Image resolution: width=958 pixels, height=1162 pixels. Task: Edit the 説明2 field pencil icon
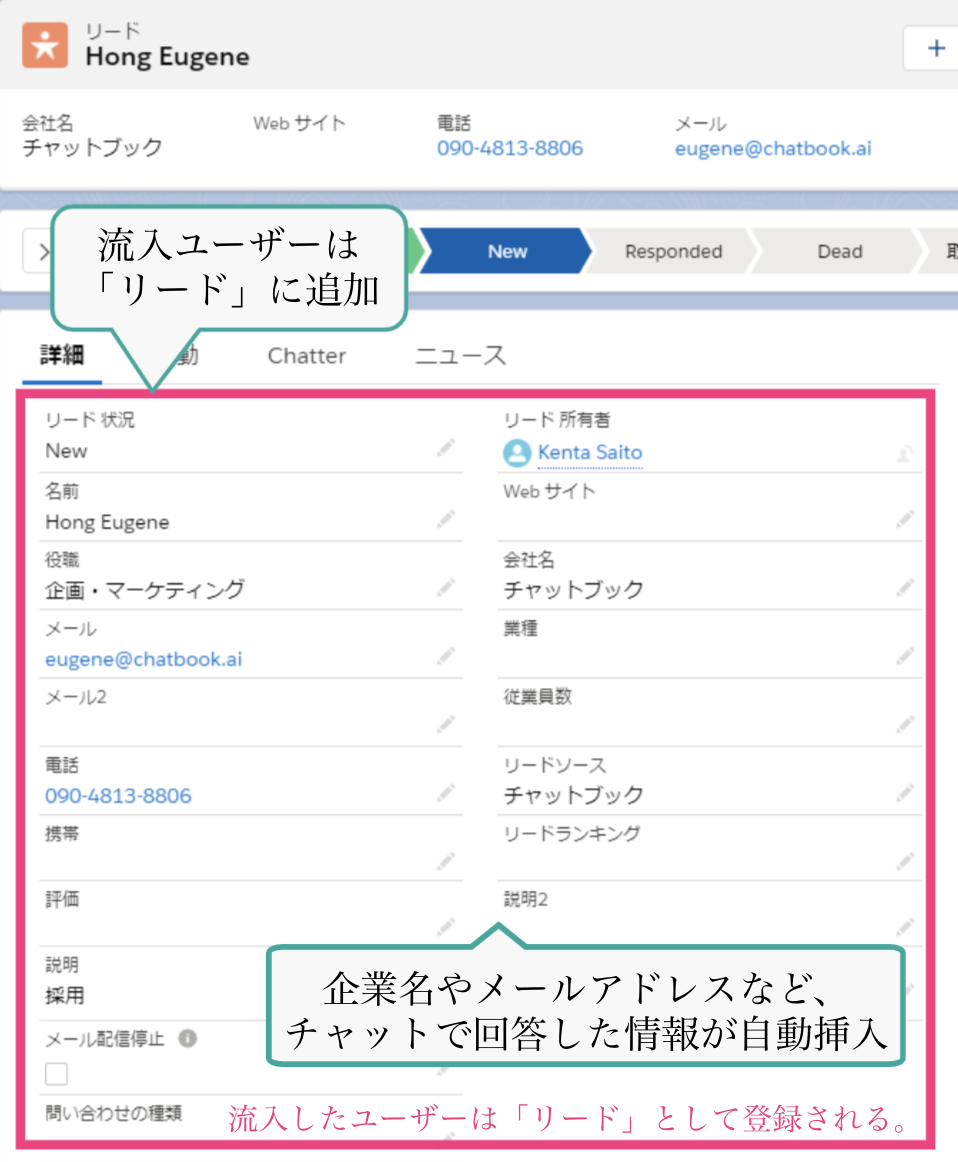(x=905, y=926)
